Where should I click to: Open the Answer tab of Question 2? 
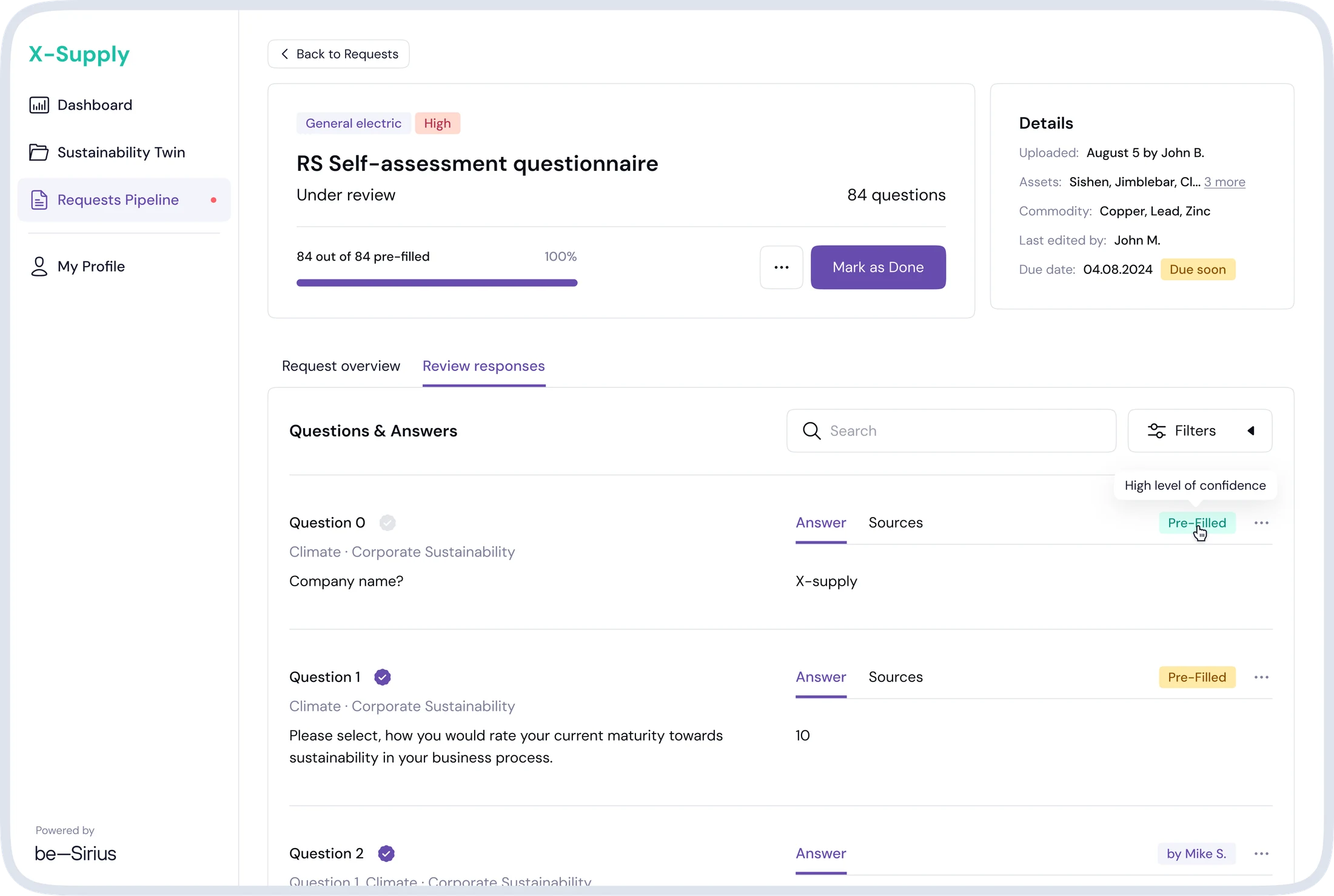click(820, 854)
